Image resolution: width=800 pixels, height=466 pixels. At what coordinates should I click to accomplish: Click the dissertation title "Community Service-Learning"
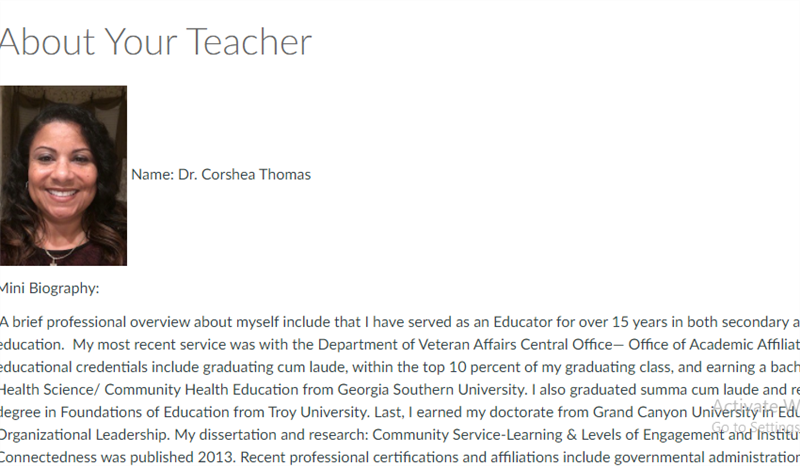(467, 434)
